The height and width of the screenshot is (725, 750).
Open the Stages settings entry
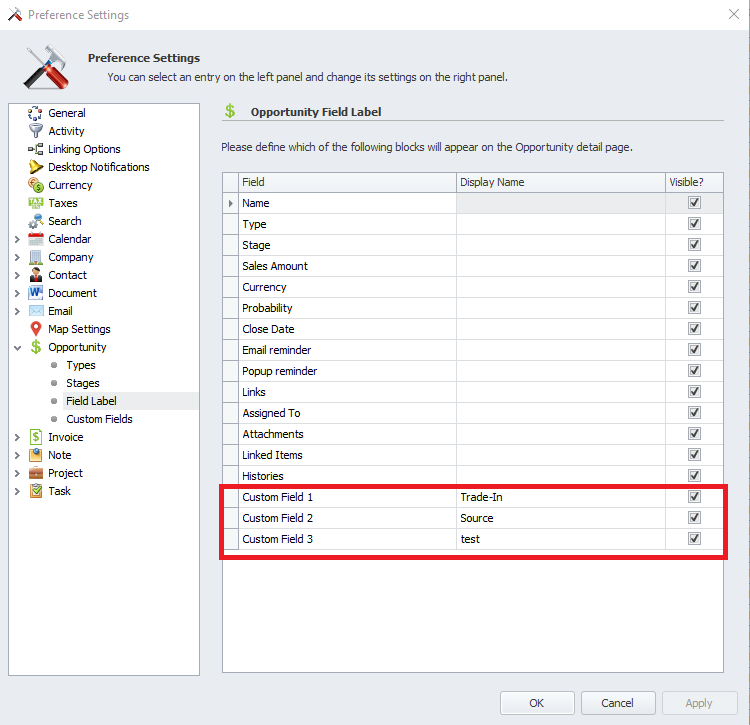click(83, 383)
